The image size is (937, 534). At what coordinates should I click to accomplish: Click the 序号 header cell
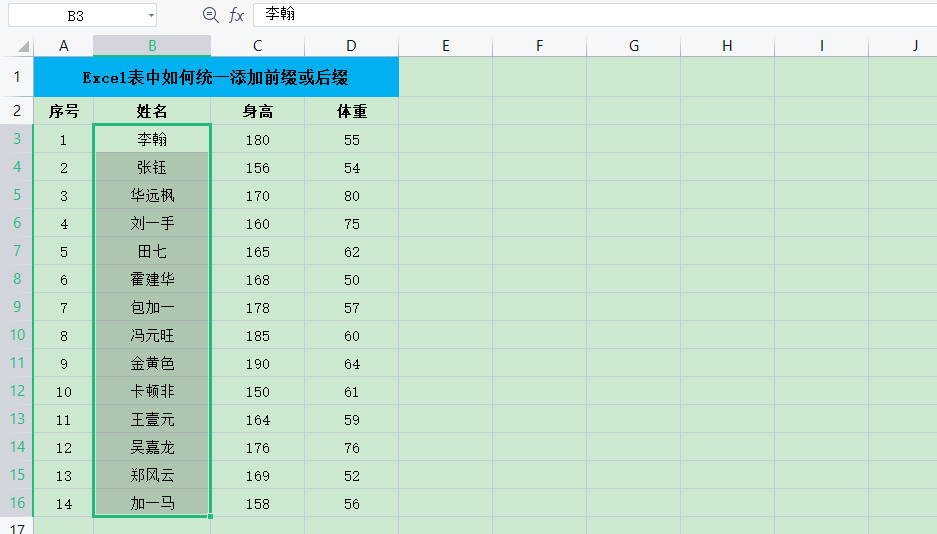coord(63,111)
